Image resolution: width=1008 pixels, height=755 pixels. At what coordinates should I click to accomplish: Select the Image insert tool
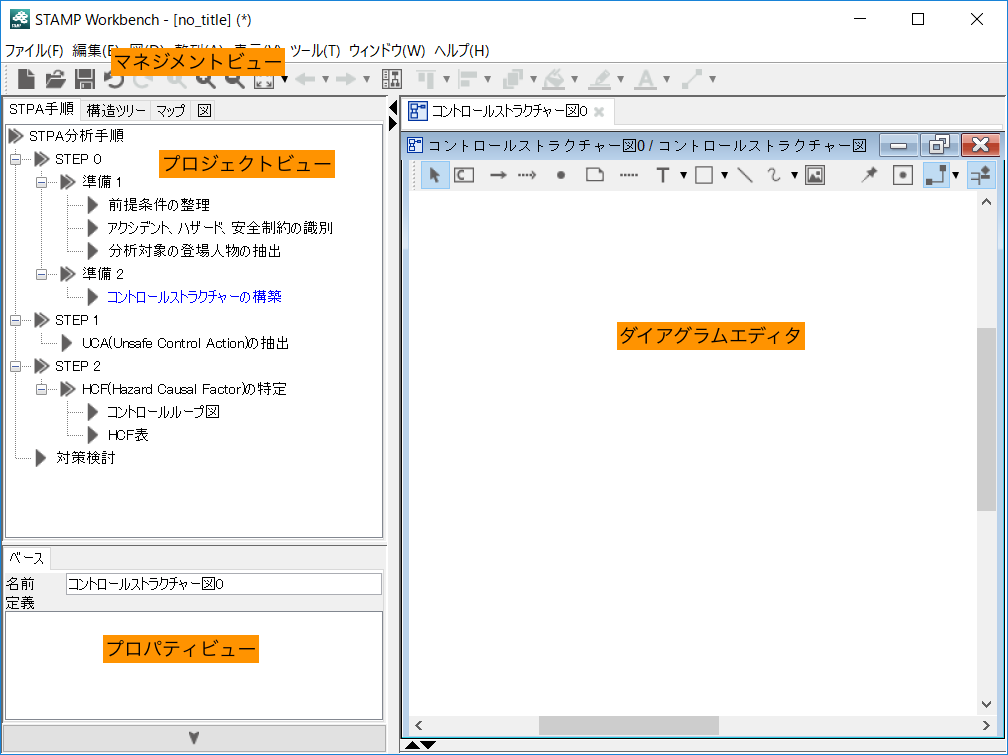[x=815, y=175]
